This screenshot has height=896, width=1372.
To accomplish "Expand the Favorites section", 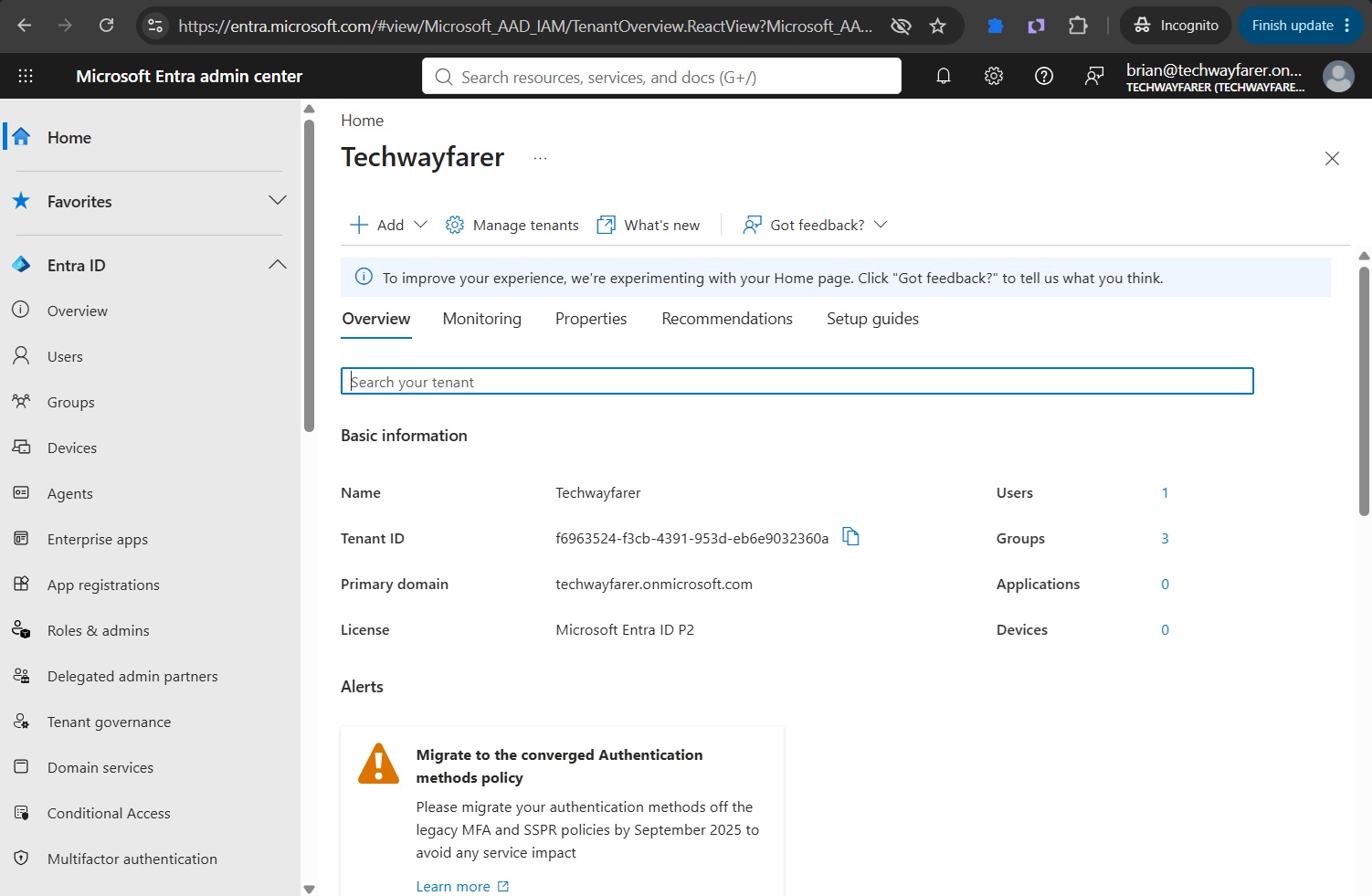I will coord(278,201).
